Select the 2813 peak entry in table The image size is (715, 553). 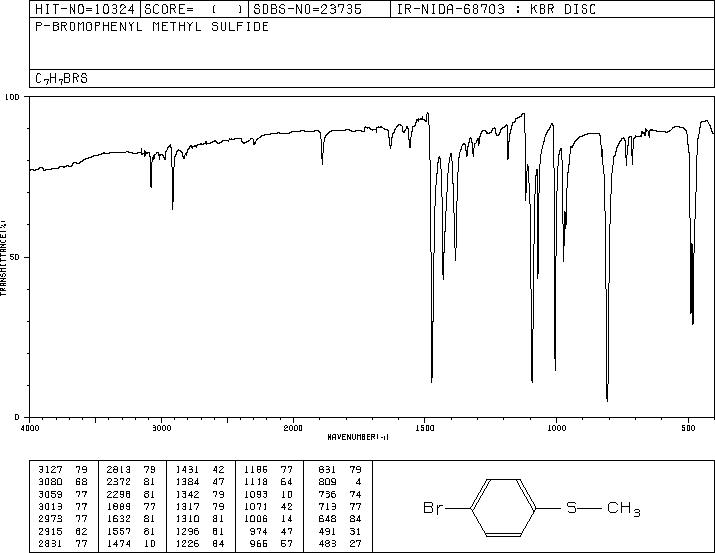tap(119, 470)
